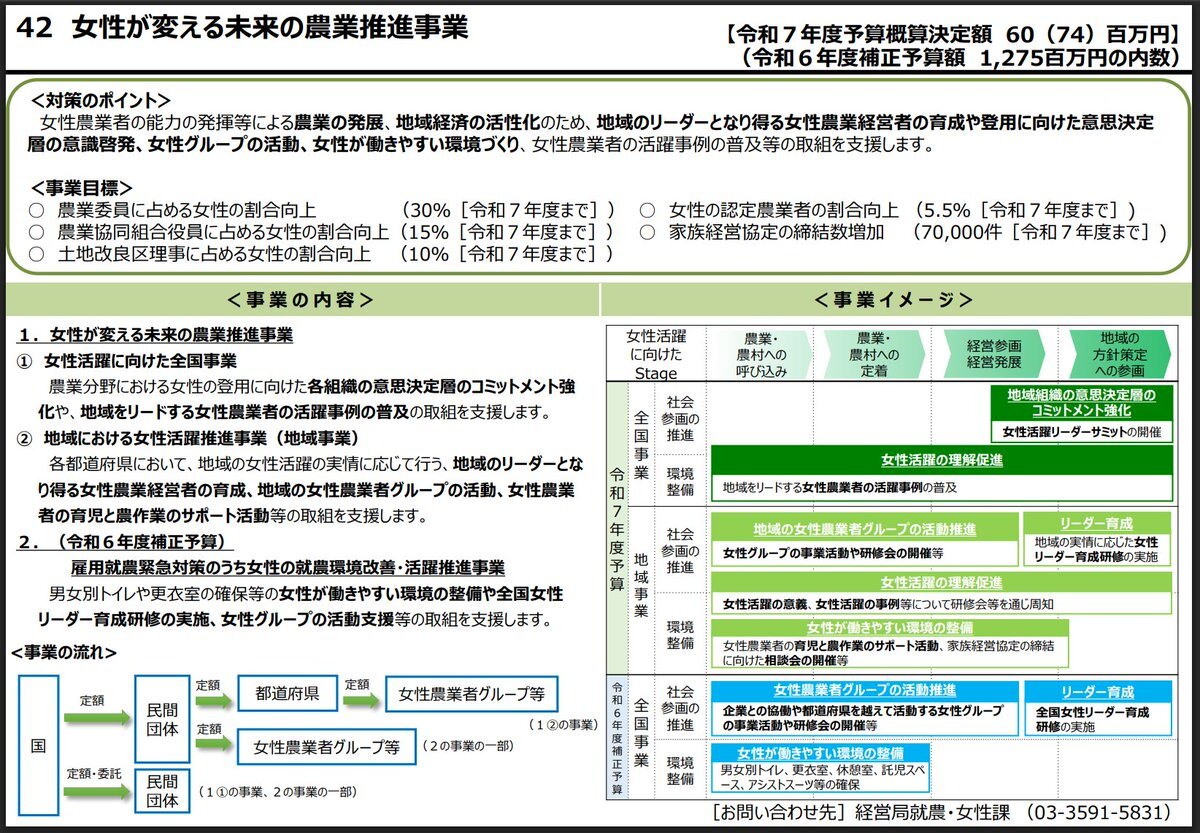Click the '<対策のポイント>' heading
Viewport: 1200px width, 833px height.
(100, 101)
